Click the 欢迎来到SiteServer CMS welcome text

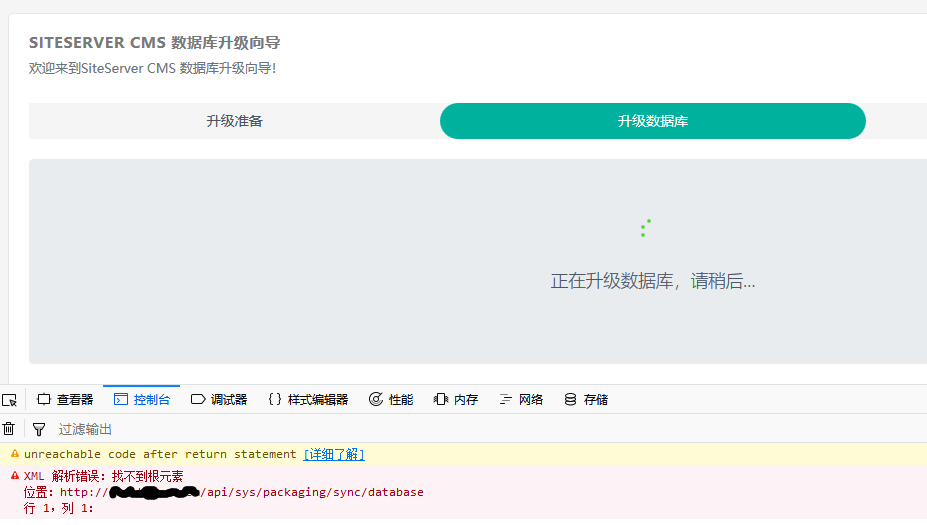(x=153, y=68)
